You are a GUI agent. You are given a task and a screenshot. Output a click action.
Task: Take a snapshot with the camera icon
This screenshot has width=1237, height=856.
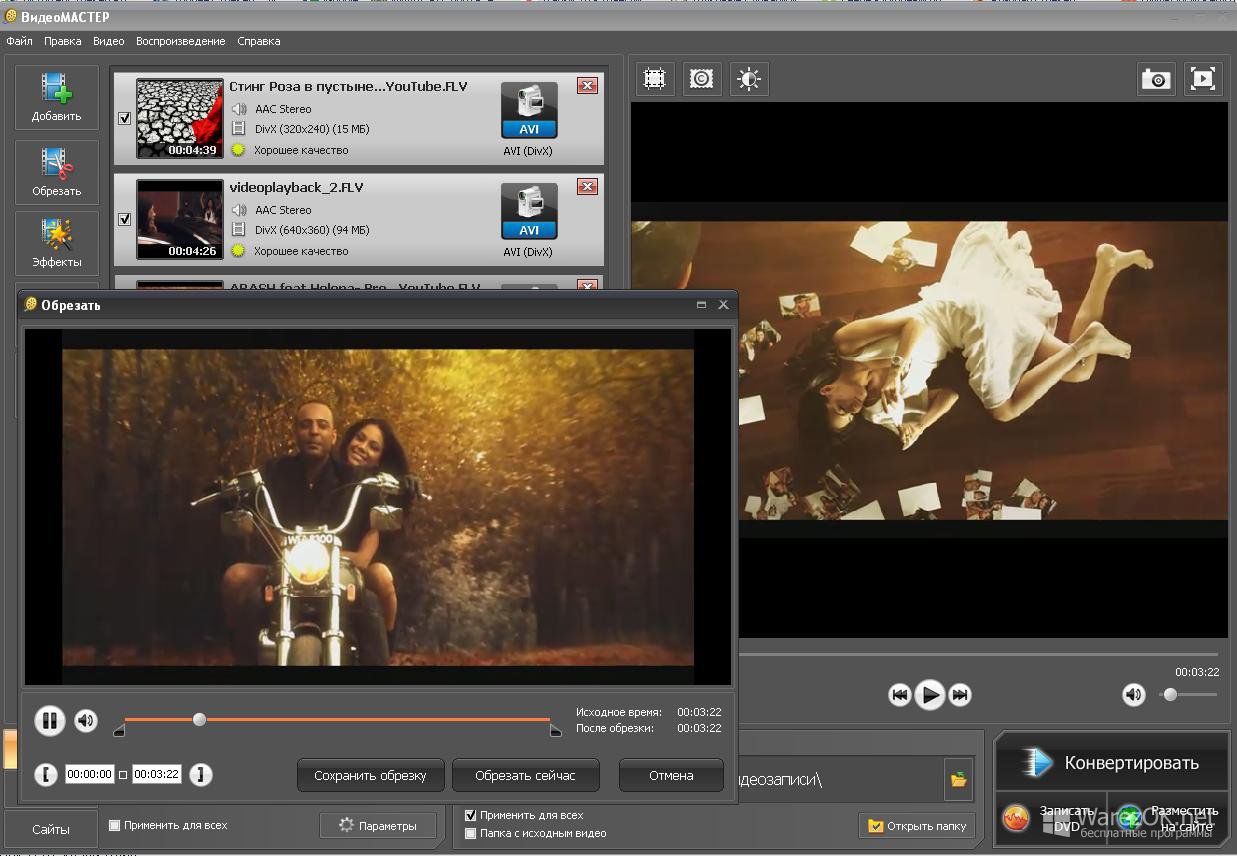(x=1157, y=79)
